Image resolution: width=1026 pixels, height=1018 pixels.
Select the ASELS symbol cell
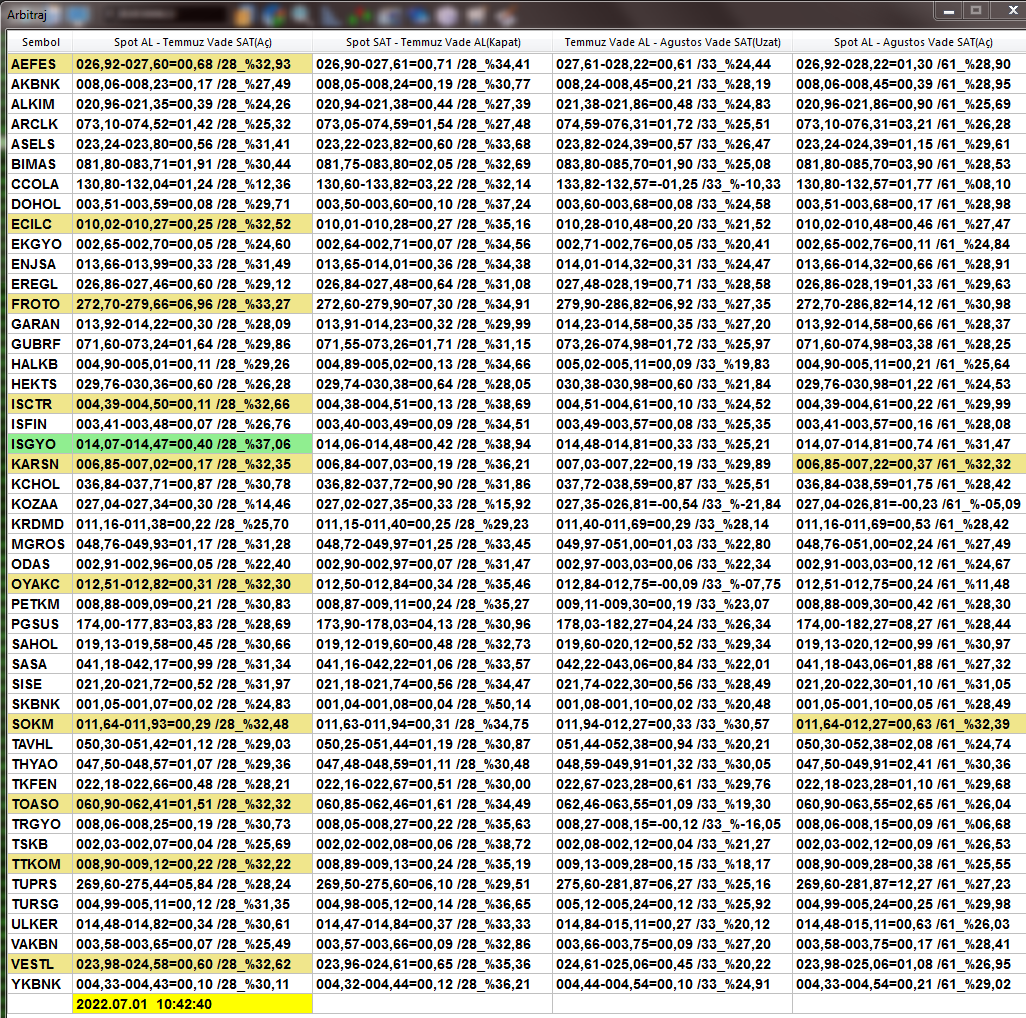pyautogui.click(x=40, y=144)
